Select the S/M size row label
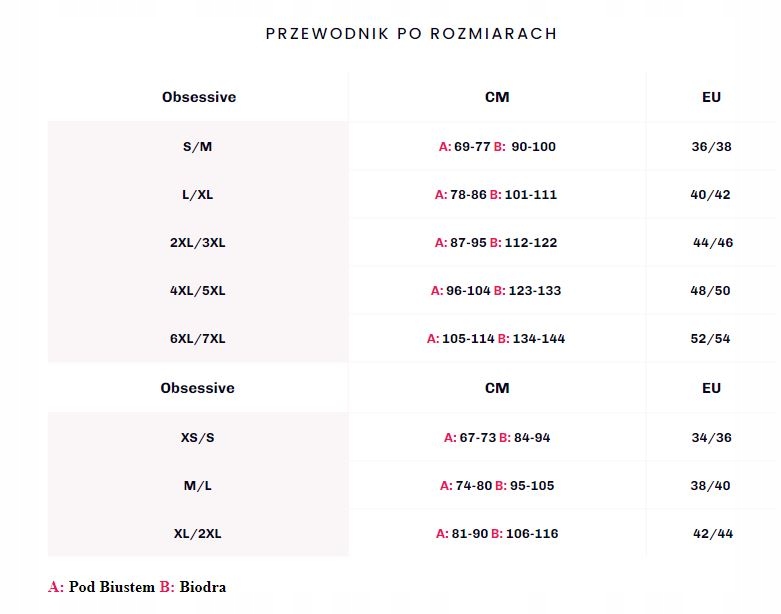The height and width of the screenshot is (614, 781). point(198,146)
